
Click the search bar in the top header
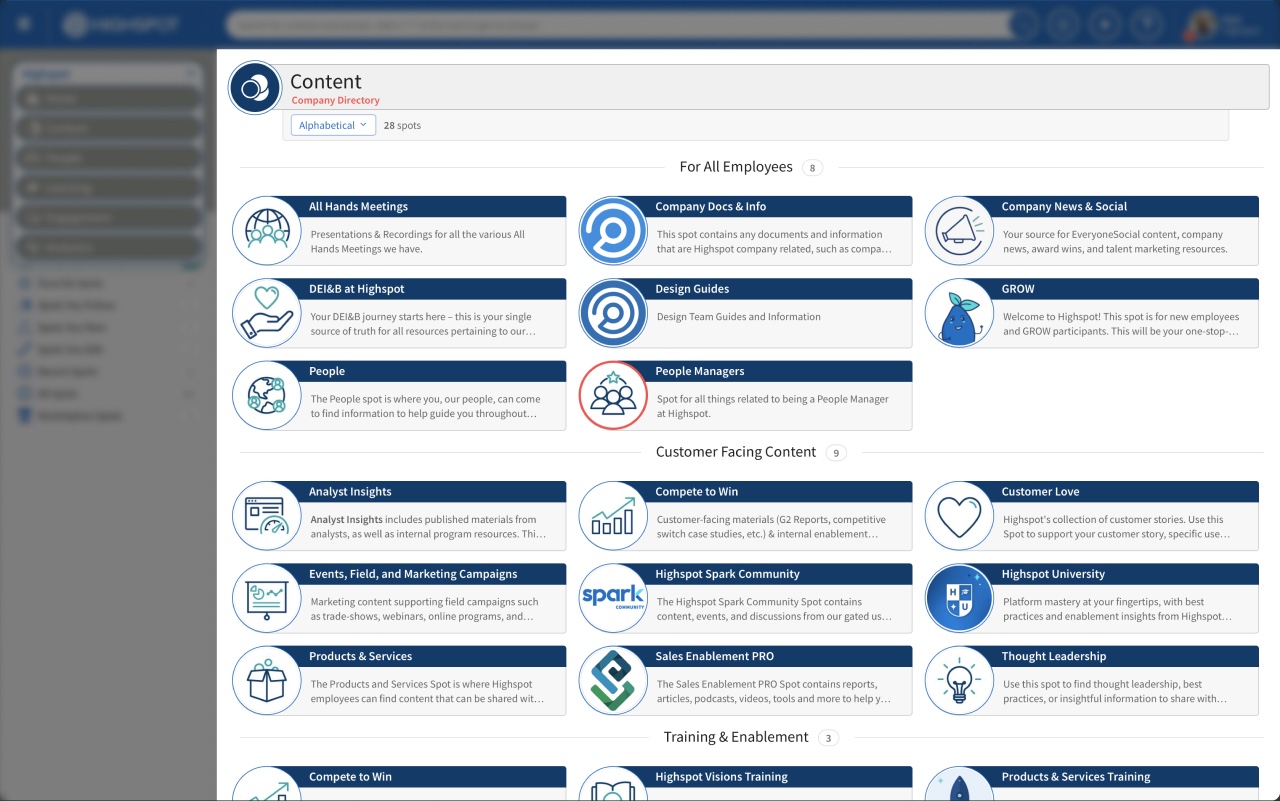pos(620,24)
